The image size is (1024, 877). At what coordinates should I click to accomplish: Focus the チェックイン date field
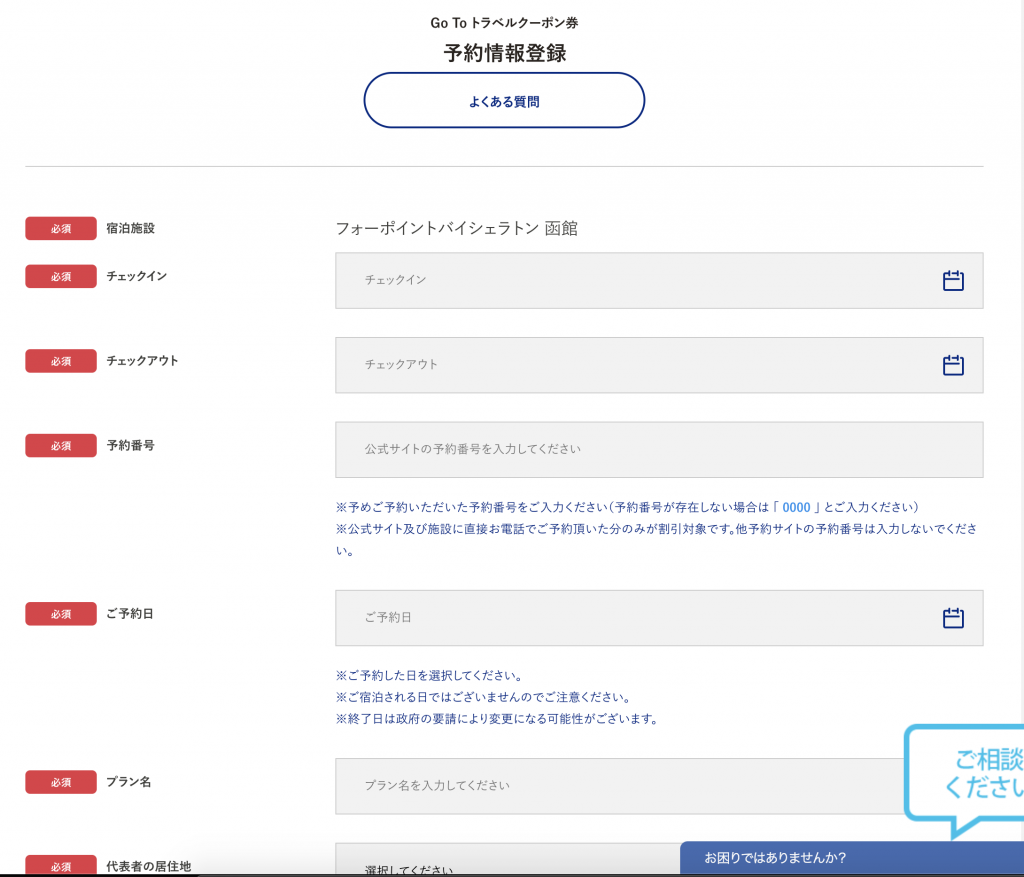[659, 281]
